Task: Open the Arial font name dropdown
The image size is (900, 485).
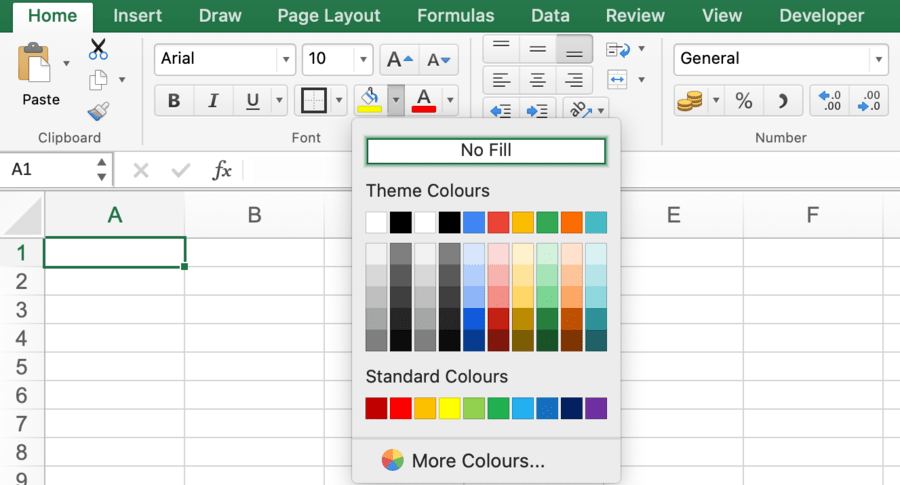Action: tap(287, 59)
